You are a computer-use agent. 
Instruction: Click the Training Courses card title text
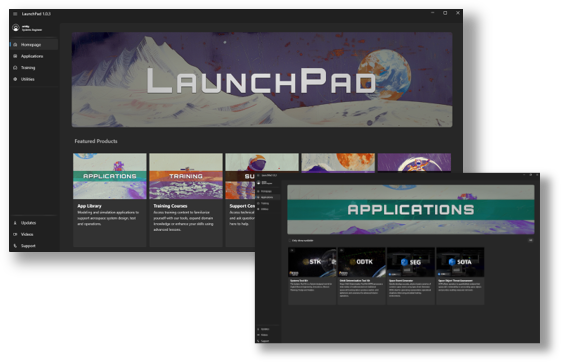coord(170,206)
